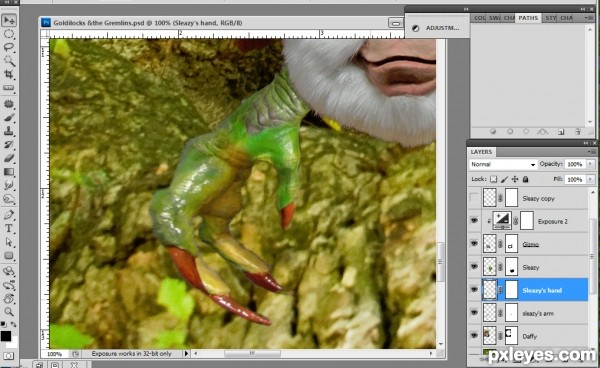Reset default foreground and background colors
This screenshot has width=600, height=368.
coord(4,324)
